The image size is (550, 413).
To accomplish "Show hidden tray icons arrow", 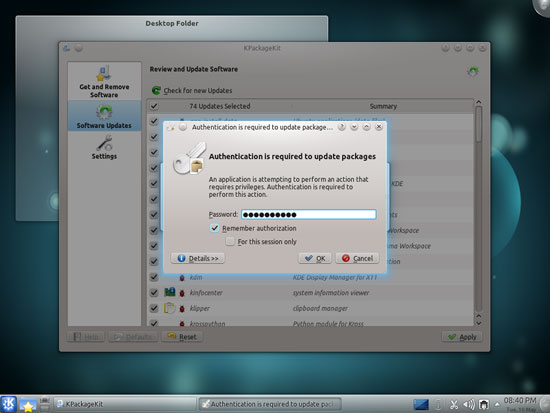I will tap(497, 405).
